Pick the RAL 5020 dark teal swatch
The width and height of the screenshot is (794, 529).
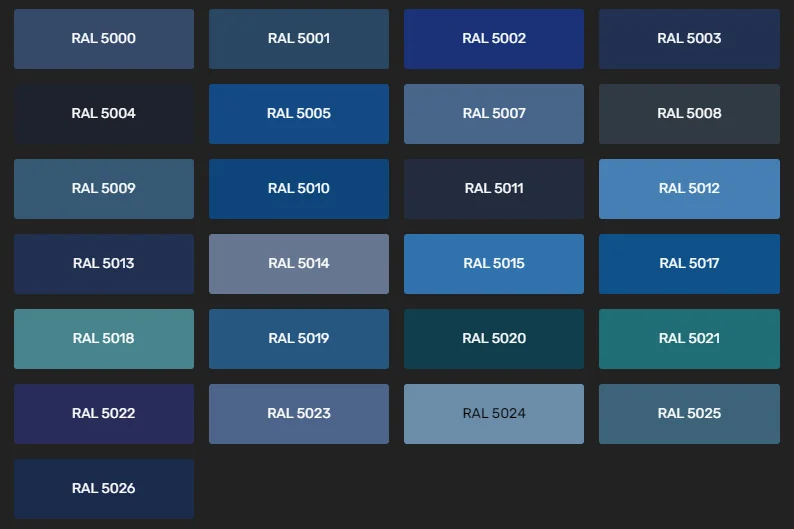point(494,339)
